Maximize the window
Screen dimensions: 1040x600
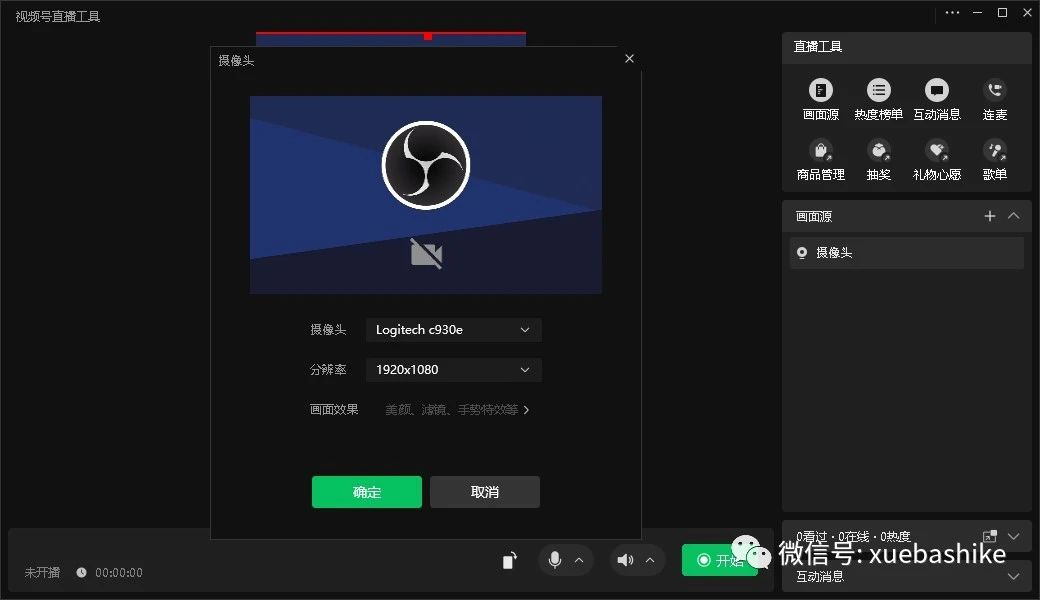pyautogui.click(x=1002, y=13)
